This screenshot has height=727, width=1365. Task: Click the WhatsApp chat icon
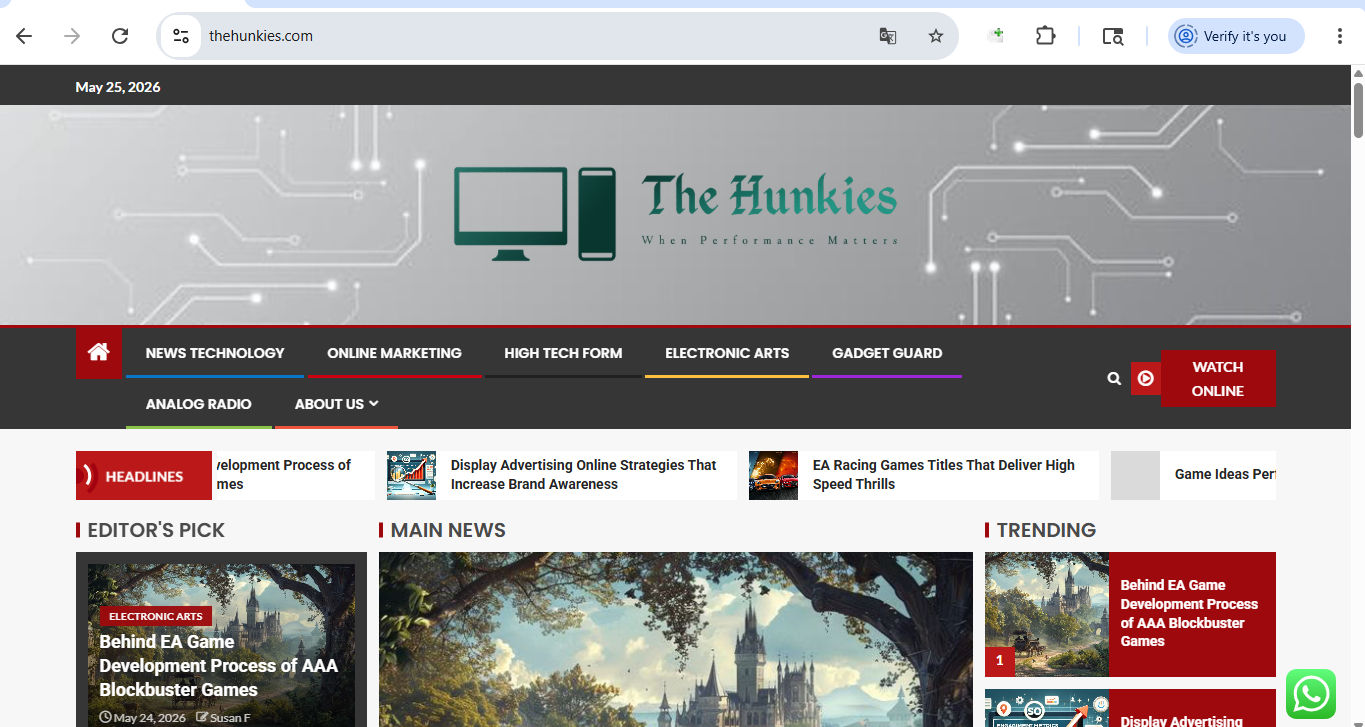(1311, 694)
